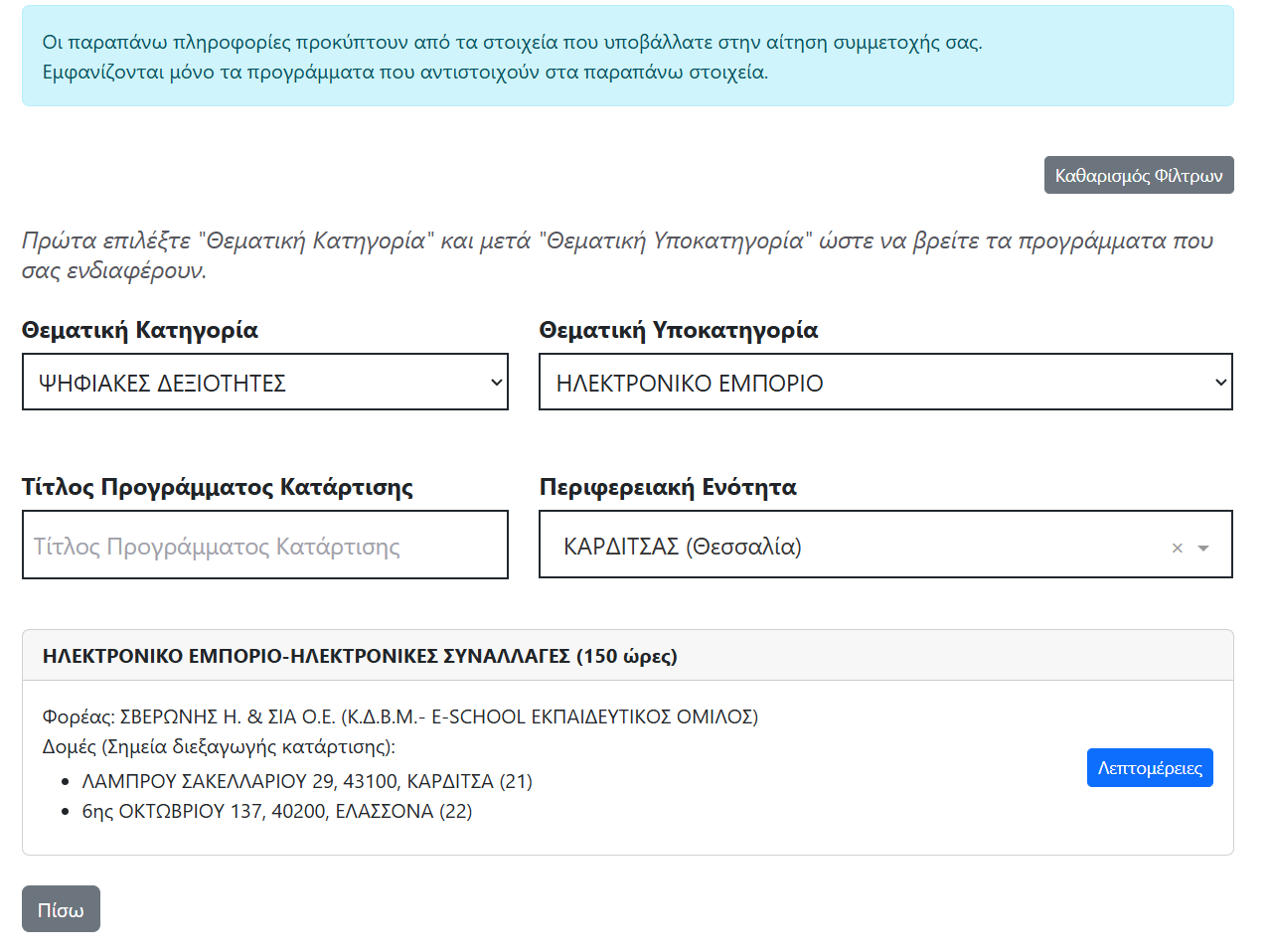This screenshot has width=1269, height=952.
Task: Select the 6ης ΟΚΤΩΒΡΙΟΥ 137 ΕΛΑΣΣΟΝΑ address
Action: [x=276, y=811]
